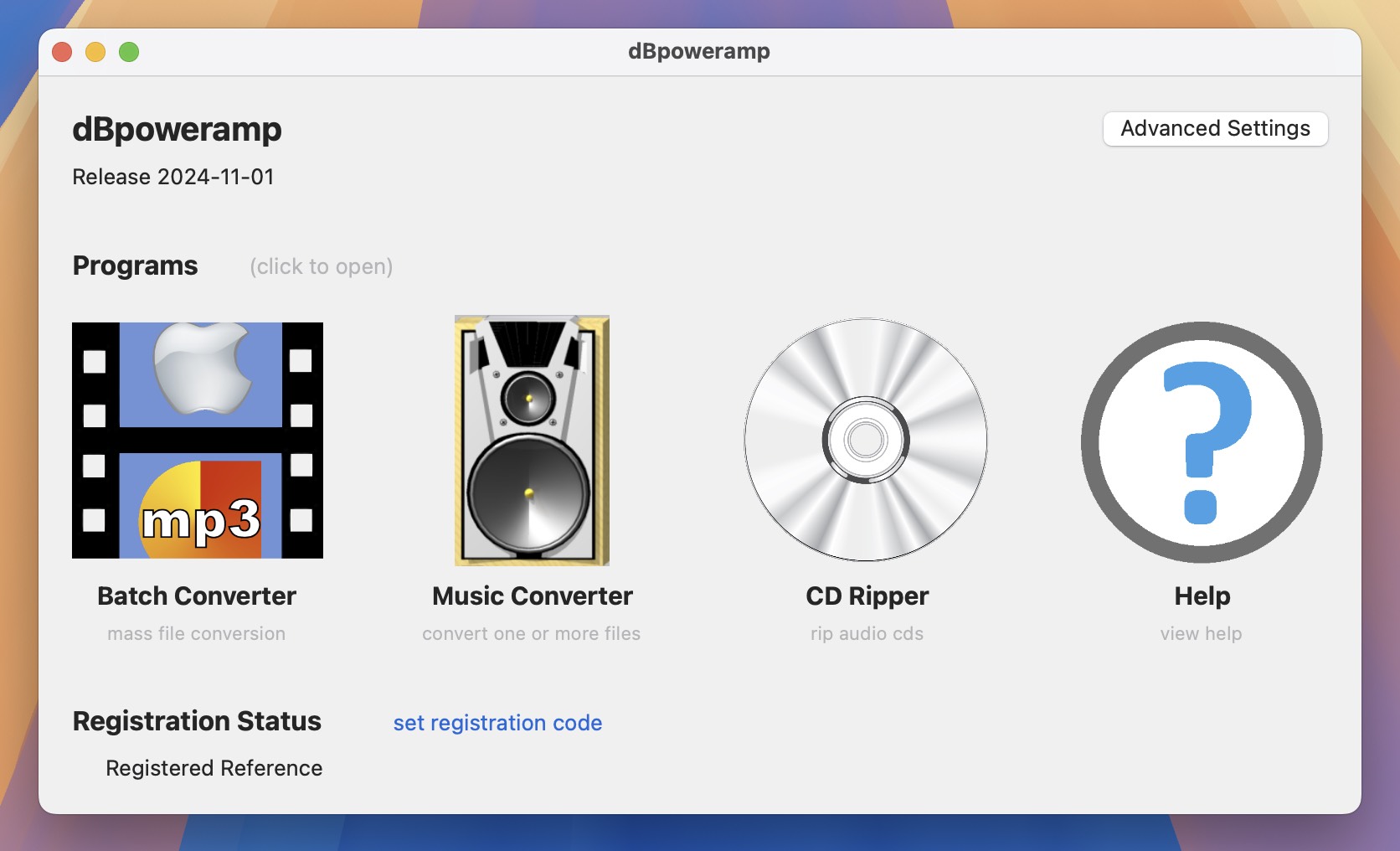
Task: Click 'mass file conversion' caption
Action: tap(197, 633)
